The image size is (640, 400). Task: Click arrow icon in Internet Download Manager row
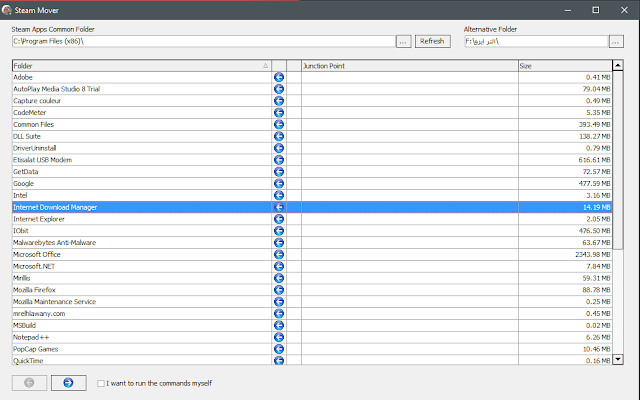pos(279,207)
